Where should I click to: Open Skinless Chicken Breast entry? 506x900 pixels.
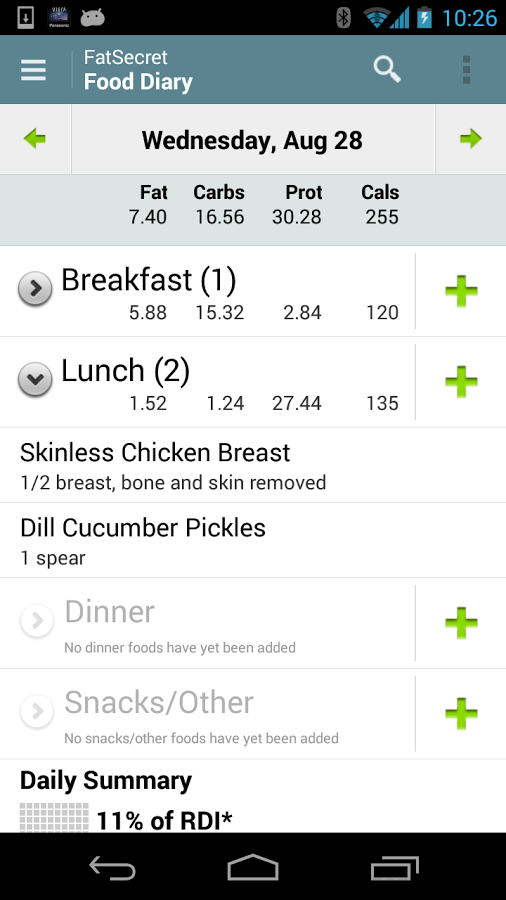(x=253, y=465)
